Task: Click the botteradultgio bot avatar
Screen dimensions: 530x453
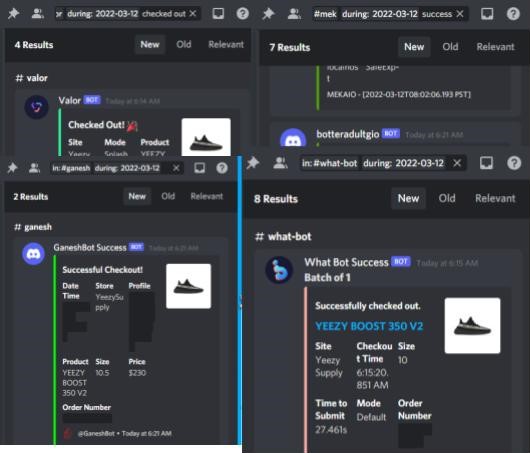Action: [293, 137]
